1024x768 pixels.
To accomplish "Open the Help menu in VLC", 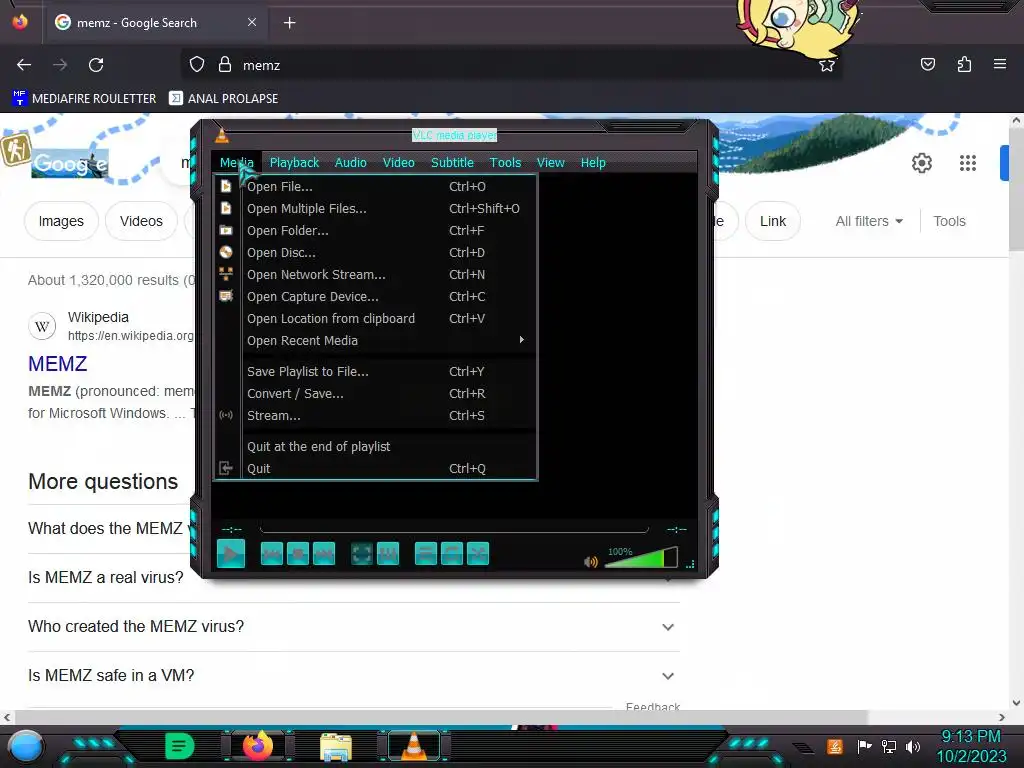I will point(593,163).
